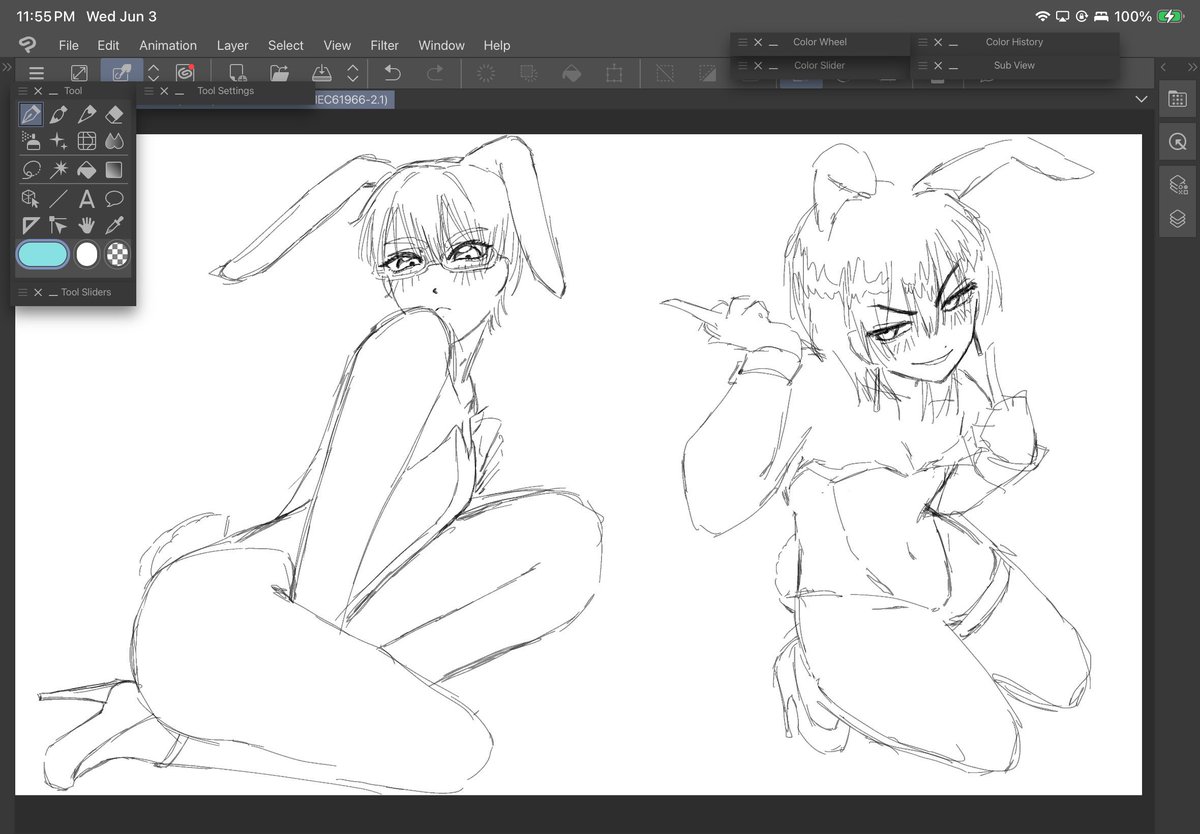Select the Eyedropper tool

coord(114,225)
